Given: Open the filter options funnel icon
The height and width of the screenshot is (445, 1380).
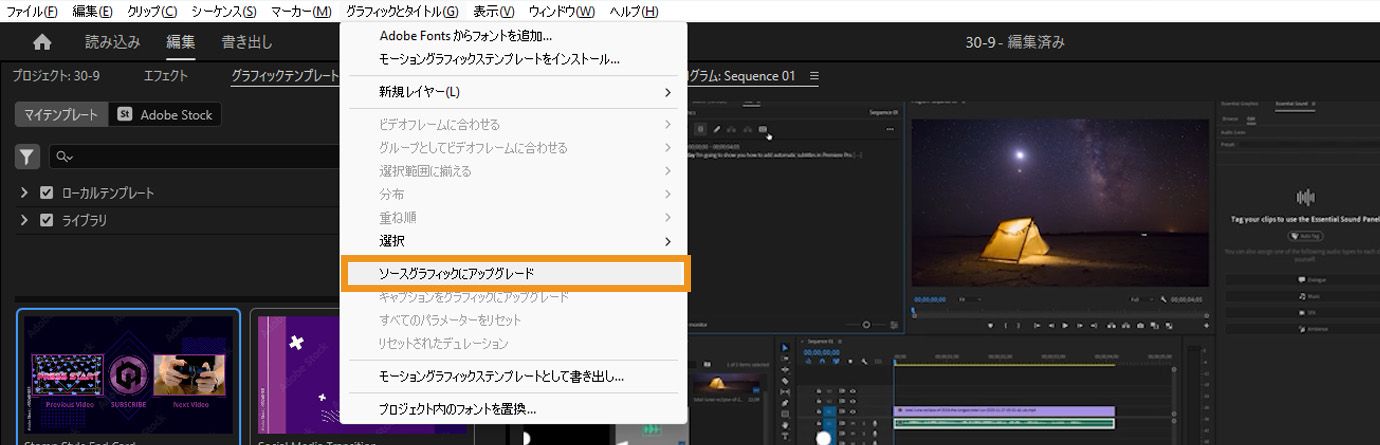Looking at the screenshot, I should pos(27,156).
